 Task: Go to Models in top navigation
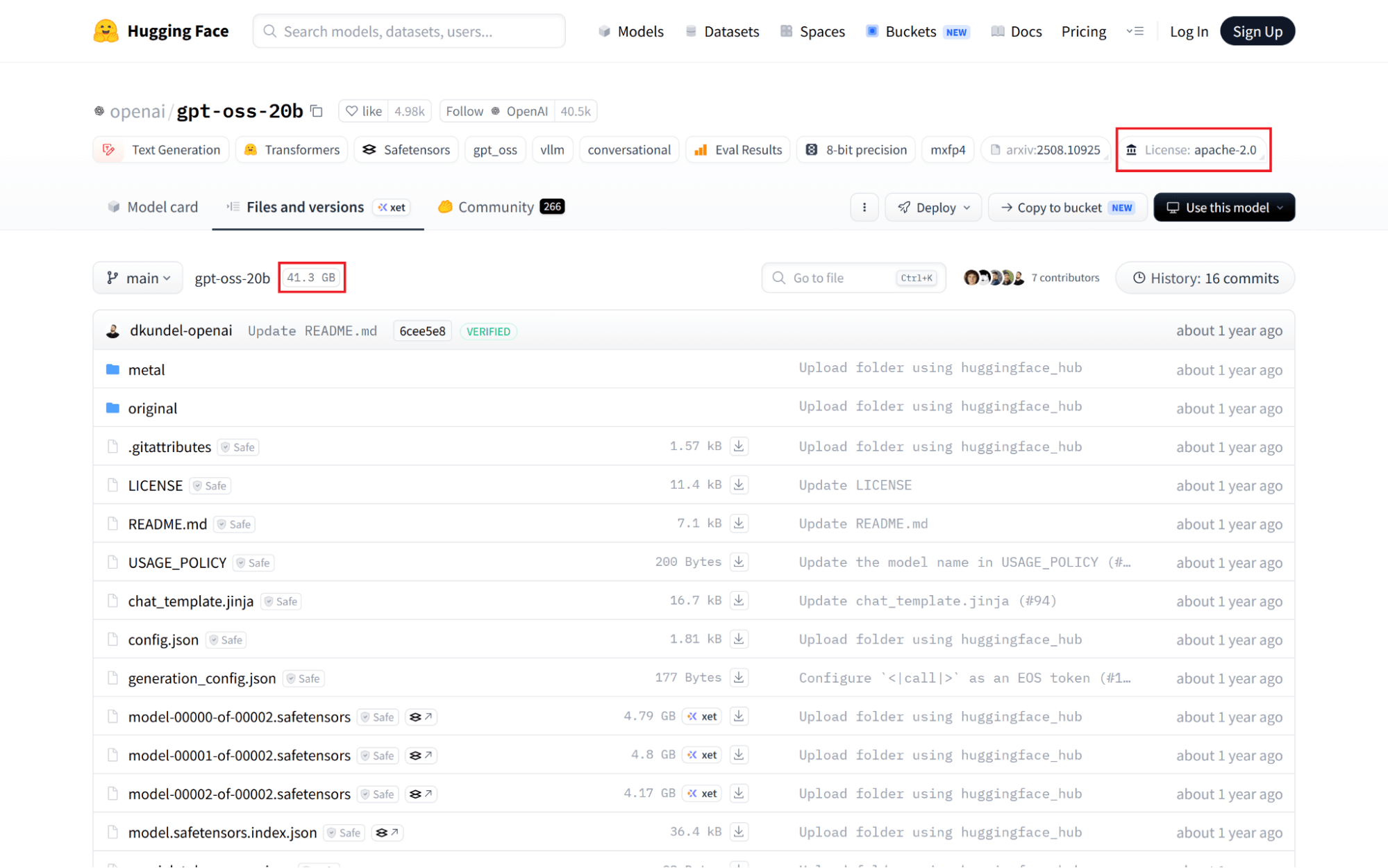click(x=631, y=31)
